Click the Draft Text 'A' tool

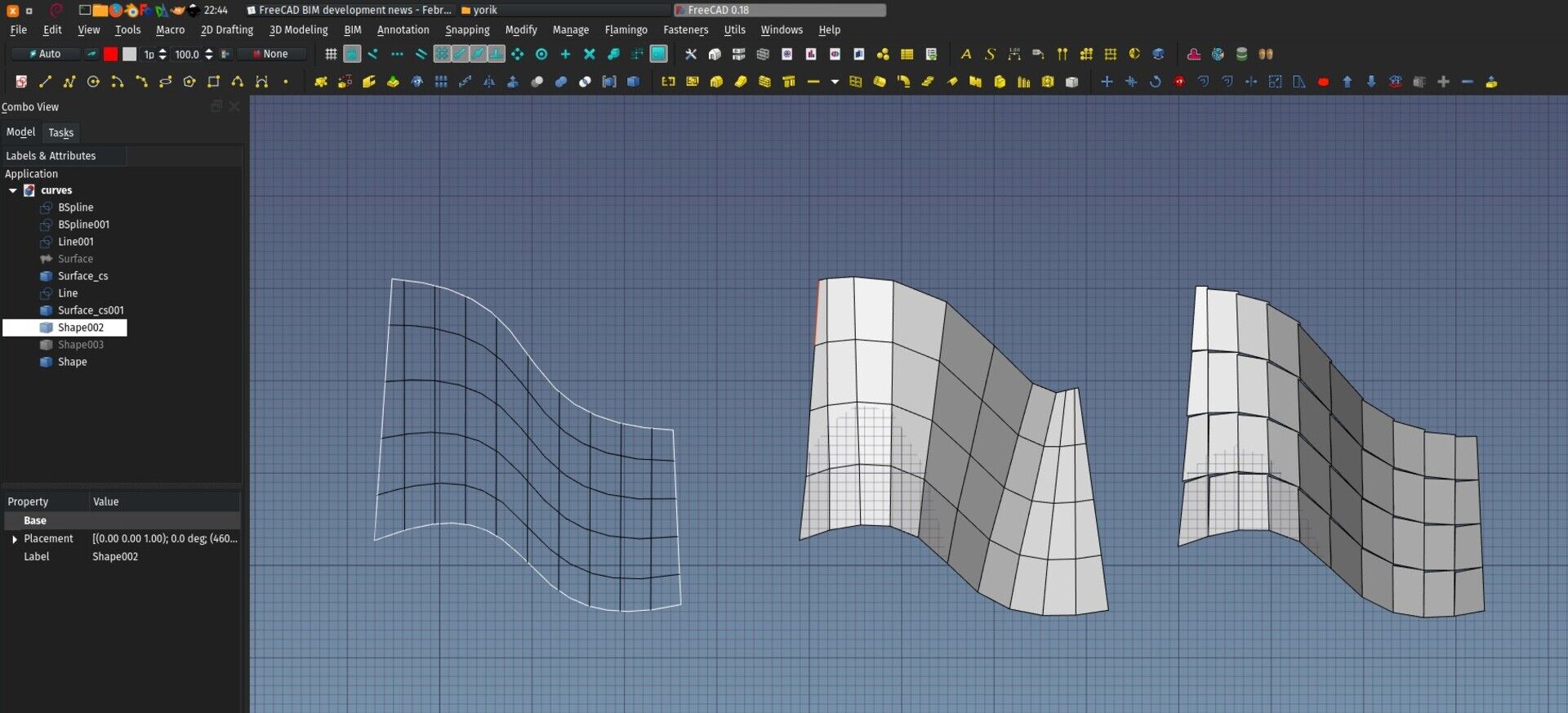point(965,54)
